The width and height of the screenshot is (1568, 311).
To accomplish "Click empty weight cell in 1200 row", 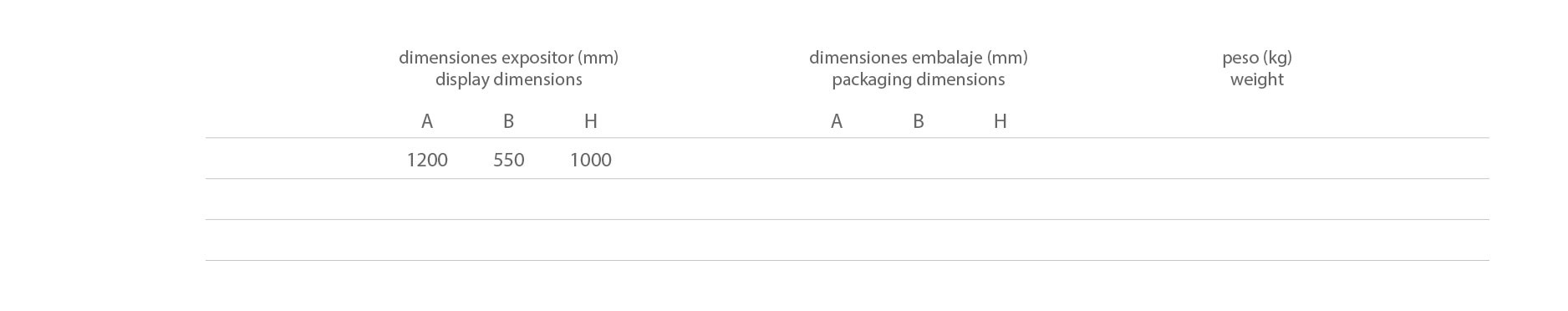I will coord(1257,159).
